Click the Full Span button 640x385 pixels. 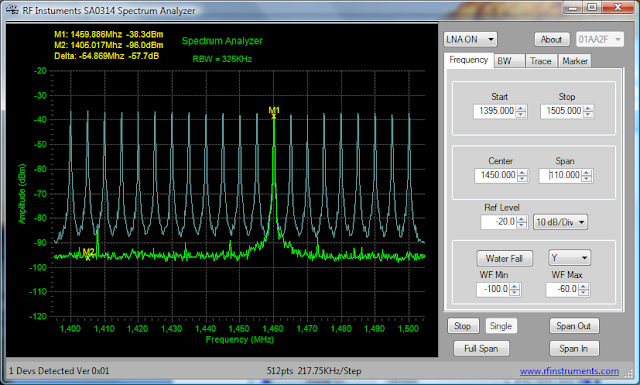481,348
